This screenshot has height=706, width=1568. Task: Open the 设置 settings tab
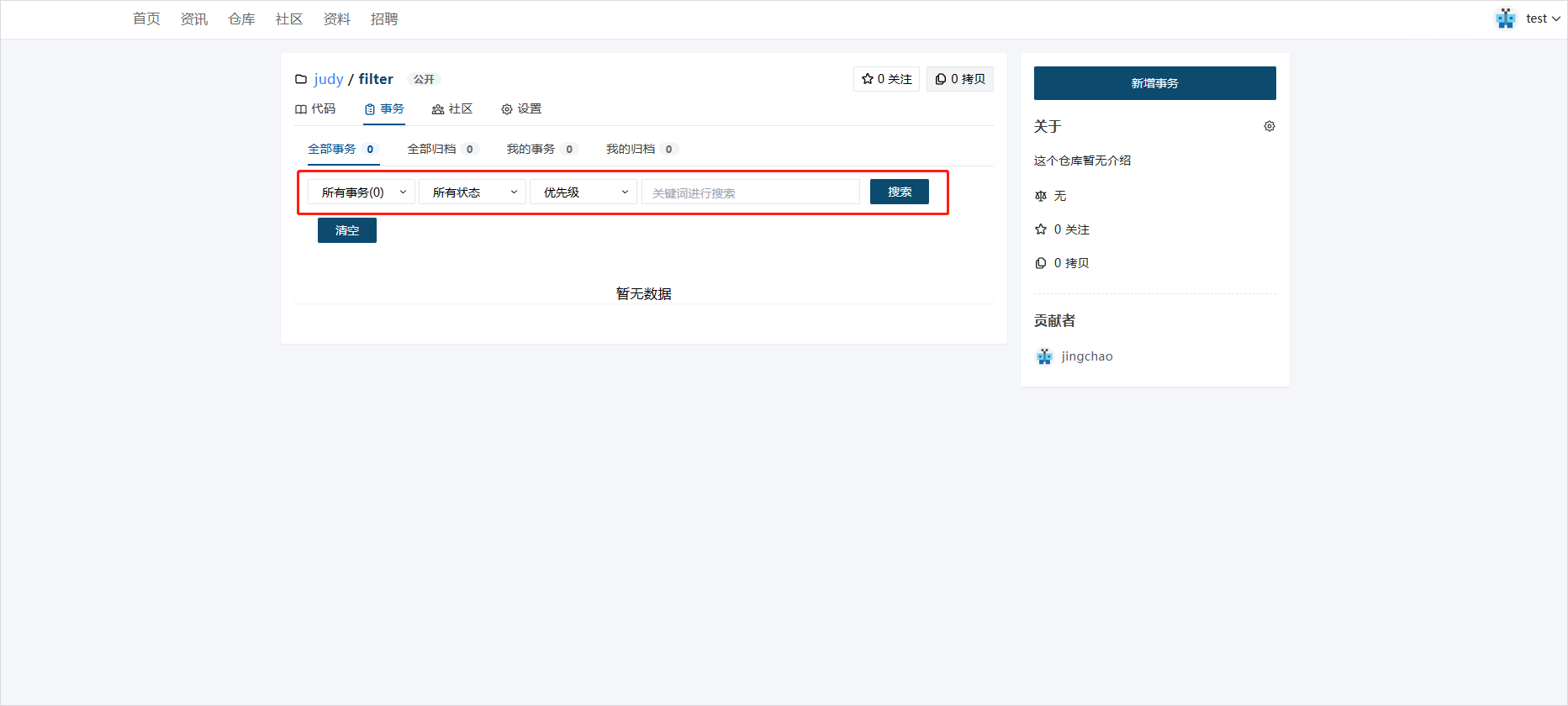pyautogui.click(x=521, y=109)
